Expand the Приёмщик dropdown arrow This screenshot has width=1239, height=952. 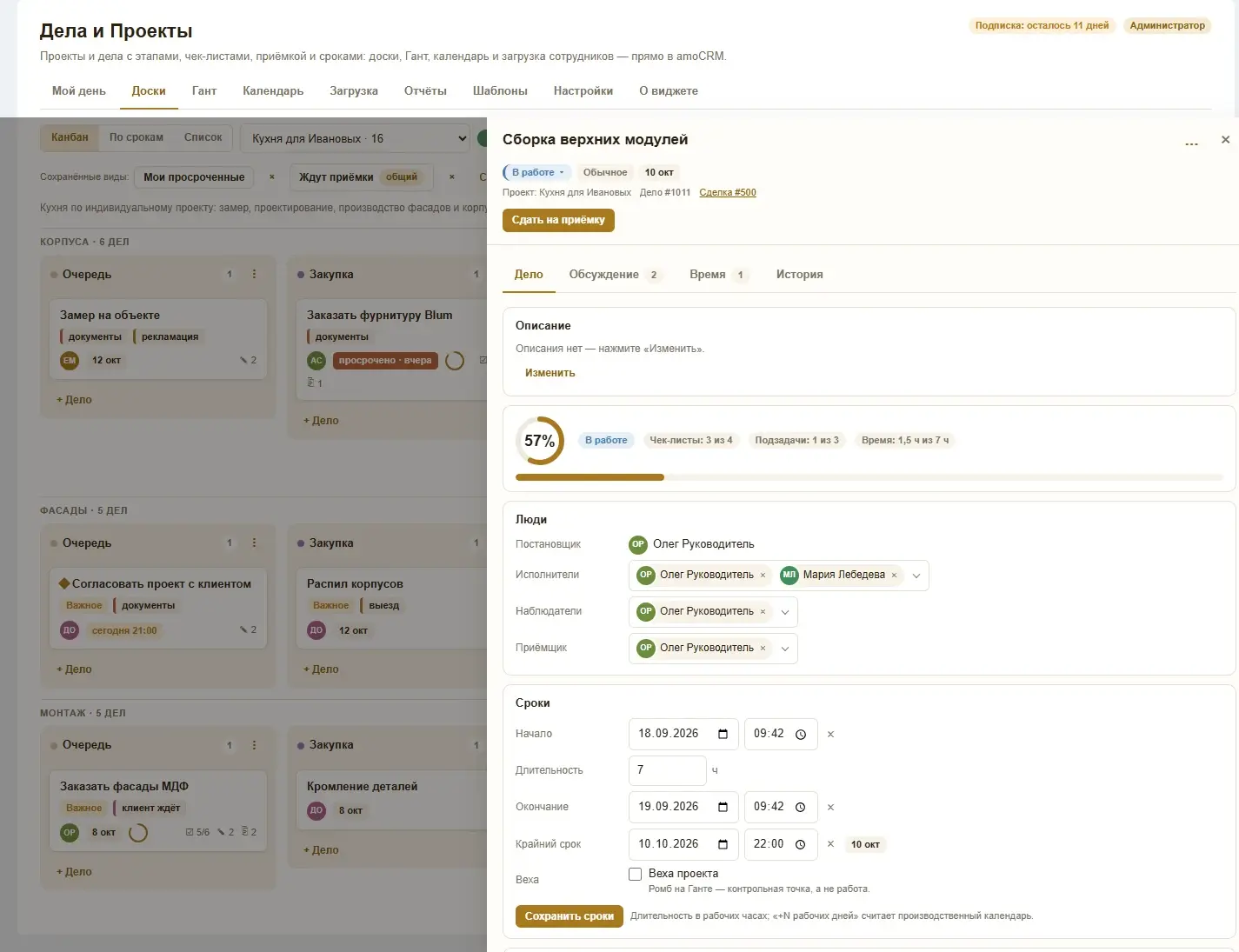[x=784, y=649]
